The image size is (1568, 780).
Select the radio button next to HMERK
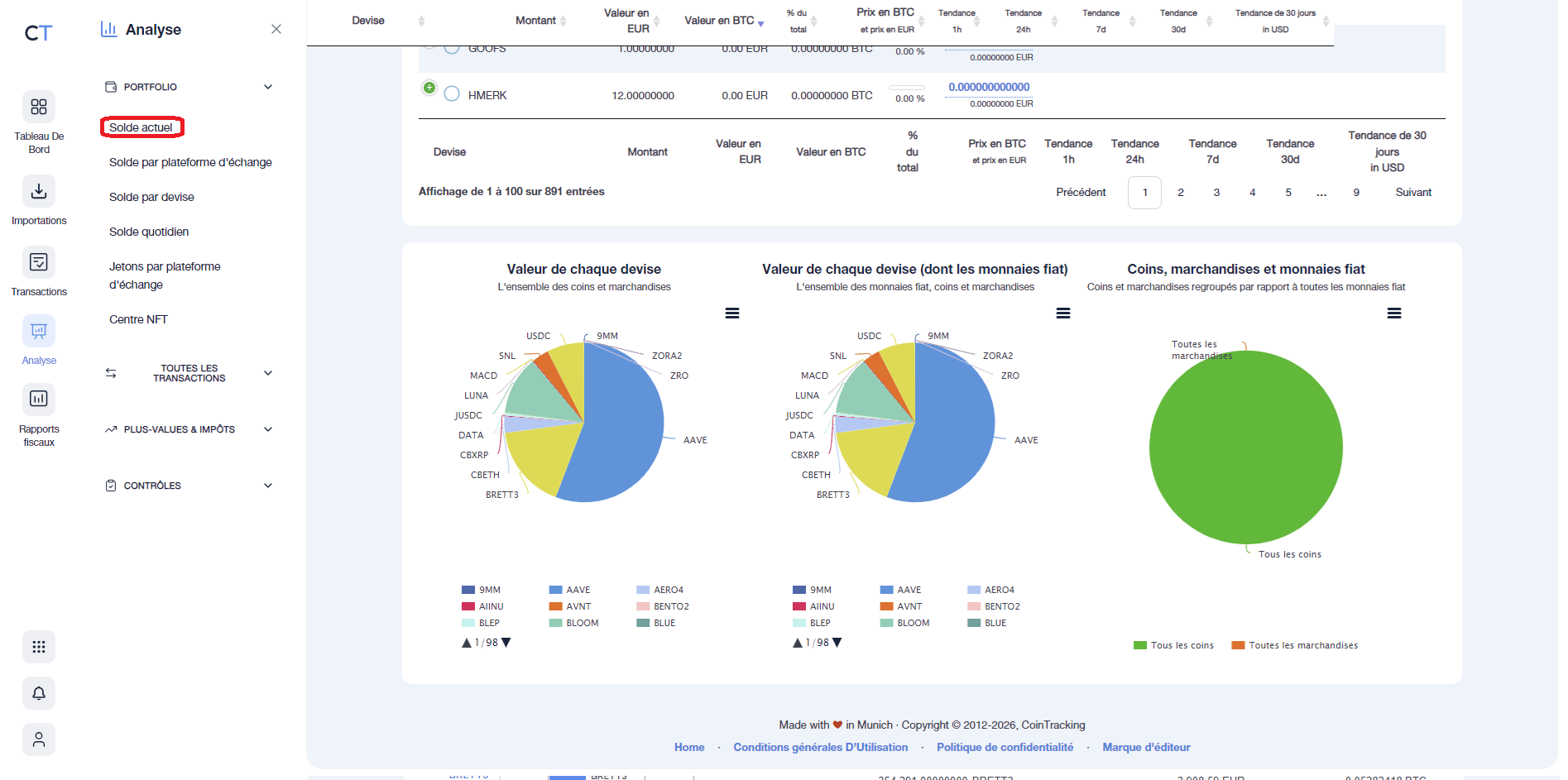(x=452, y=93)
